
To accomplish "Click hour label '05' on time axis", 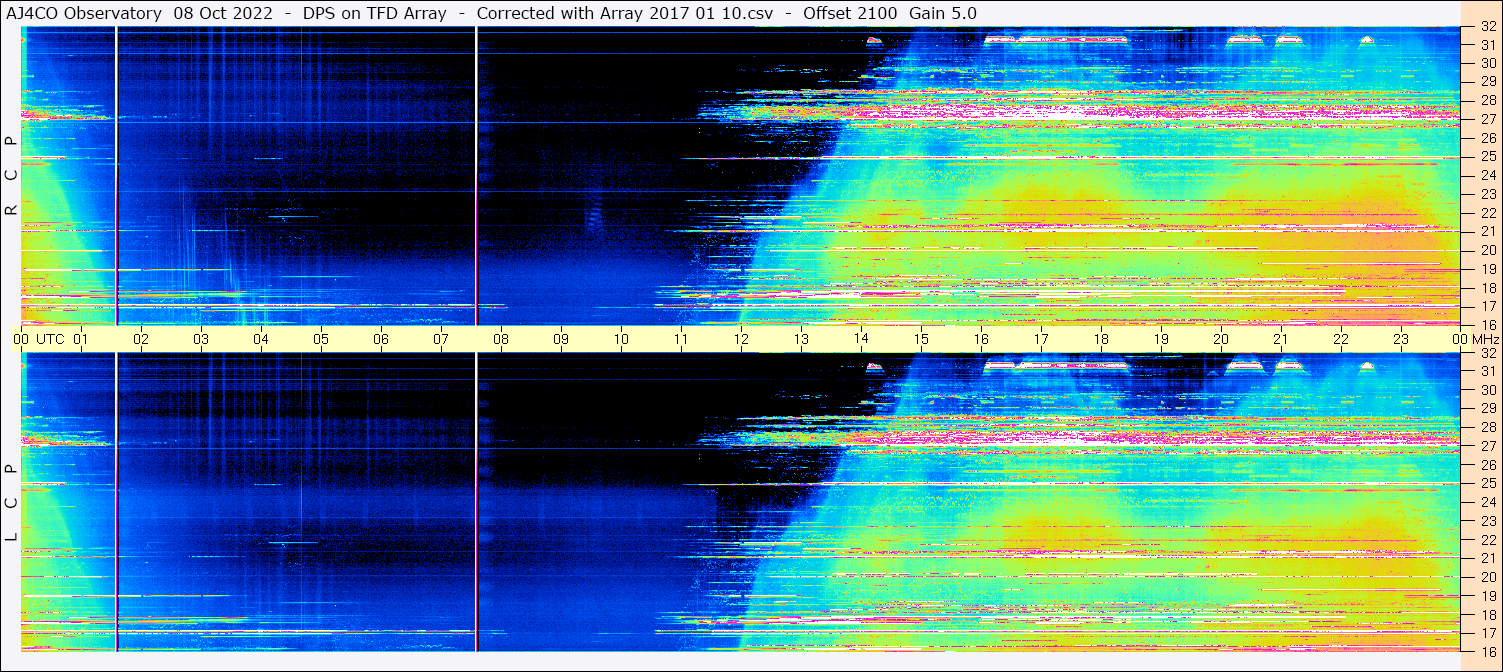I will (x=321, y=339).
